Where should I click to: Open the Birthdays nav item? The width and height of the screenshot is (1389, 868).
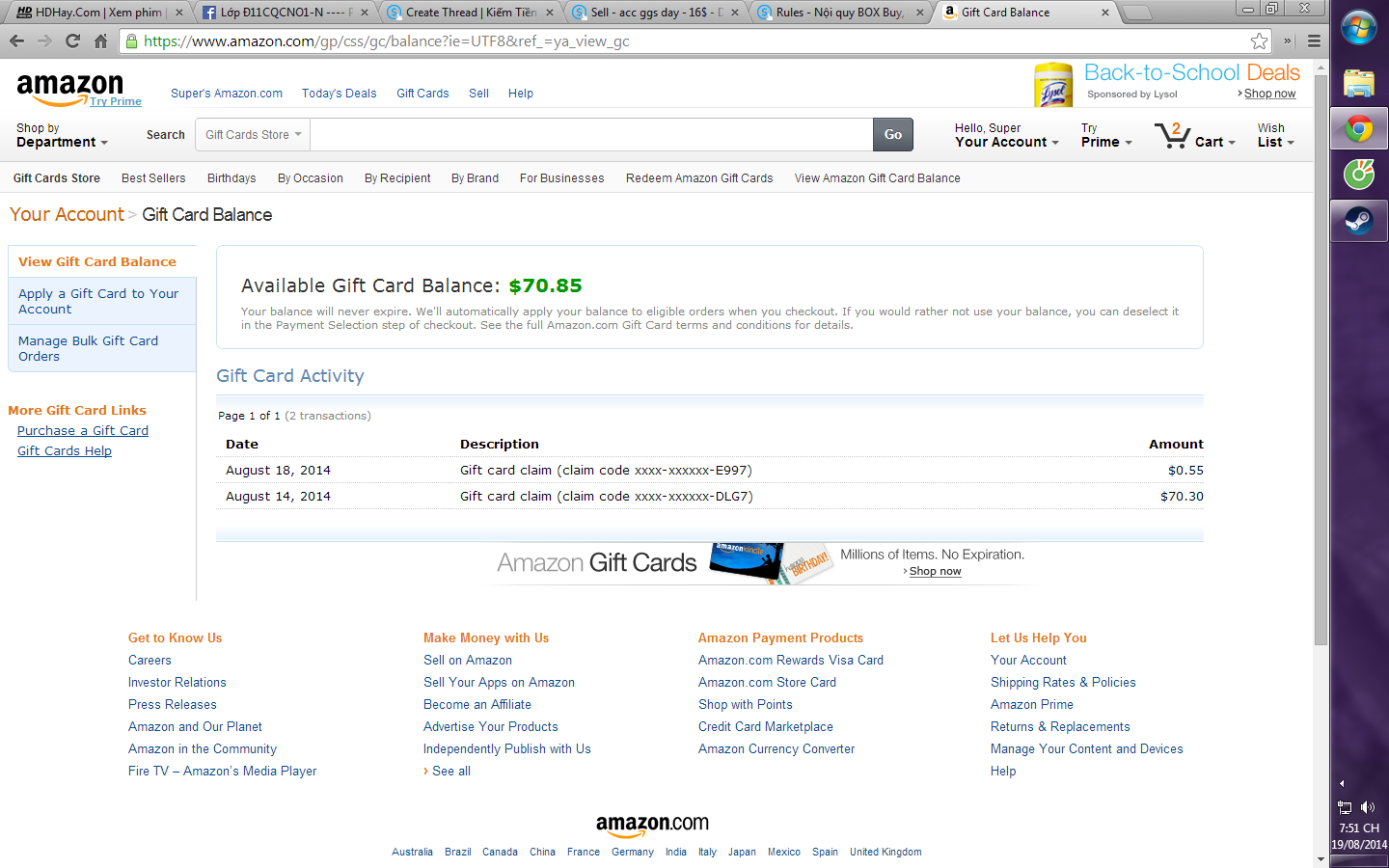tap(231, 178)
